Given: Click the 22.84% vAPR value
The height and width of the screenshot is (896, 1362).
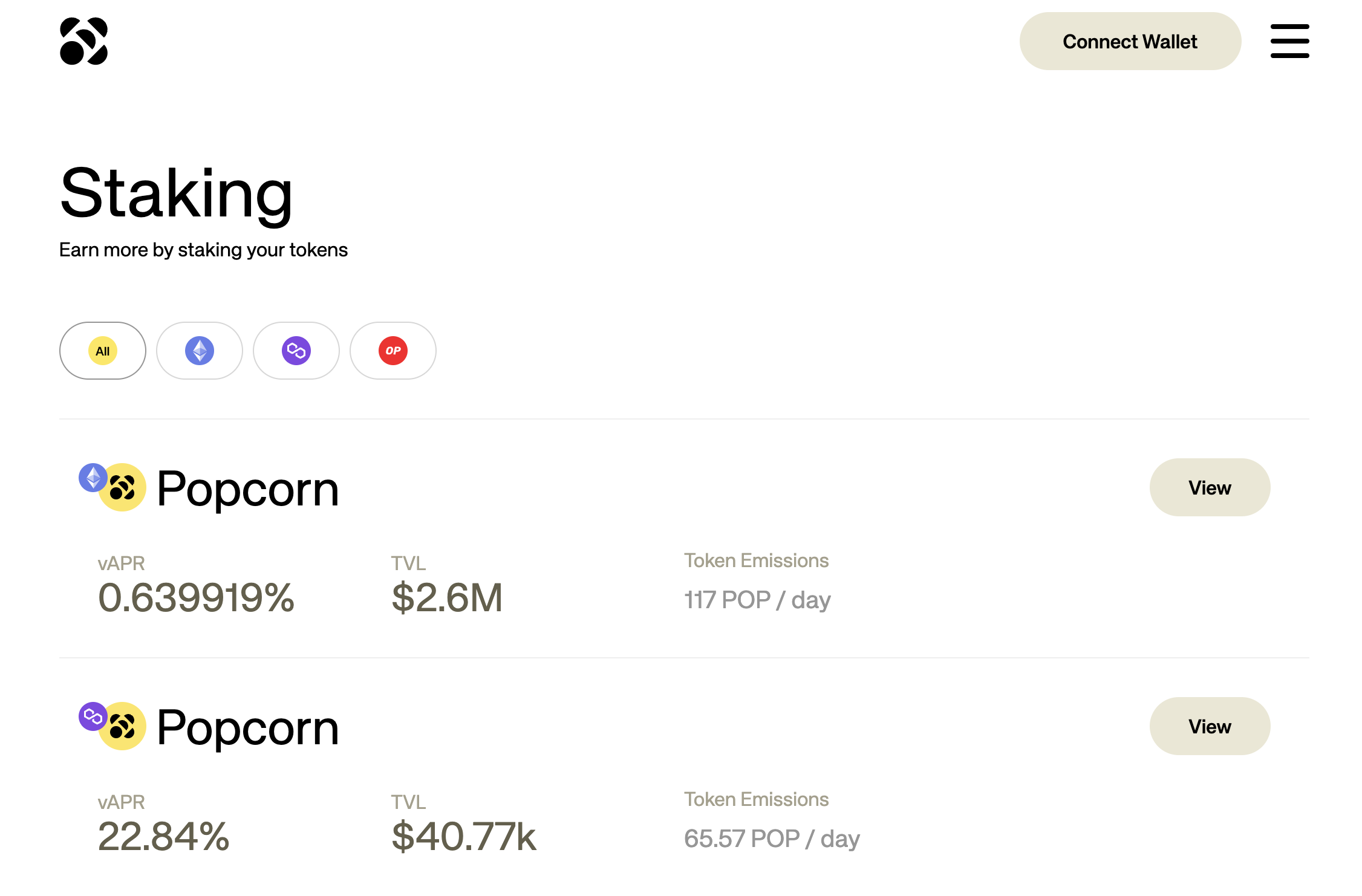Looking at the screenshot, I should (x=163, y=837).
